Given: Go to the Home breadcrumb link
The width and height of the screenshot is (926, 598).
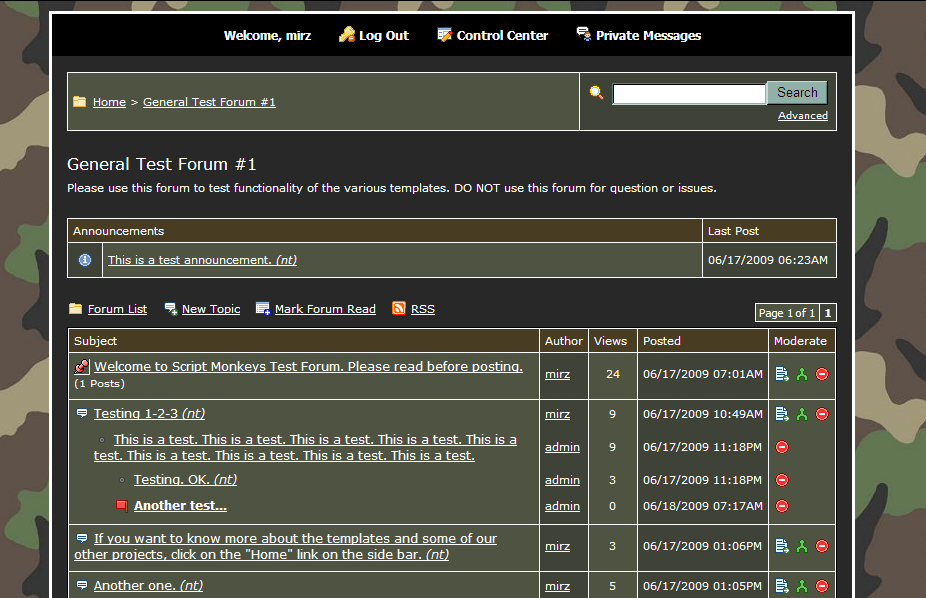Looking at the screenshot, I should (x=109, y=102).
